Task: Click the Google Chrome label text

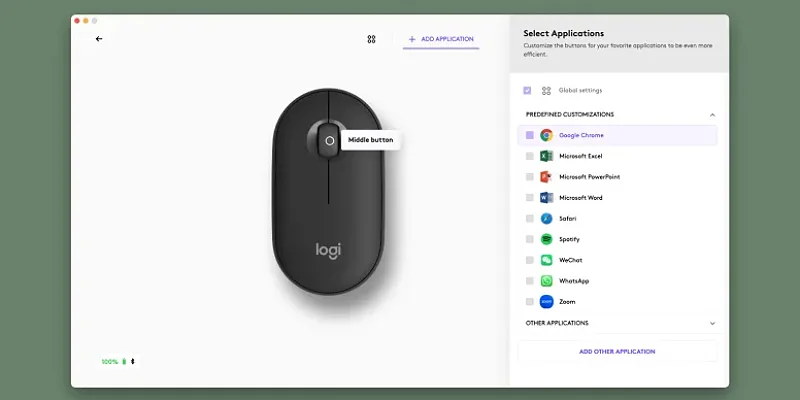Action: pyautogui.click(x=581, y=135)
